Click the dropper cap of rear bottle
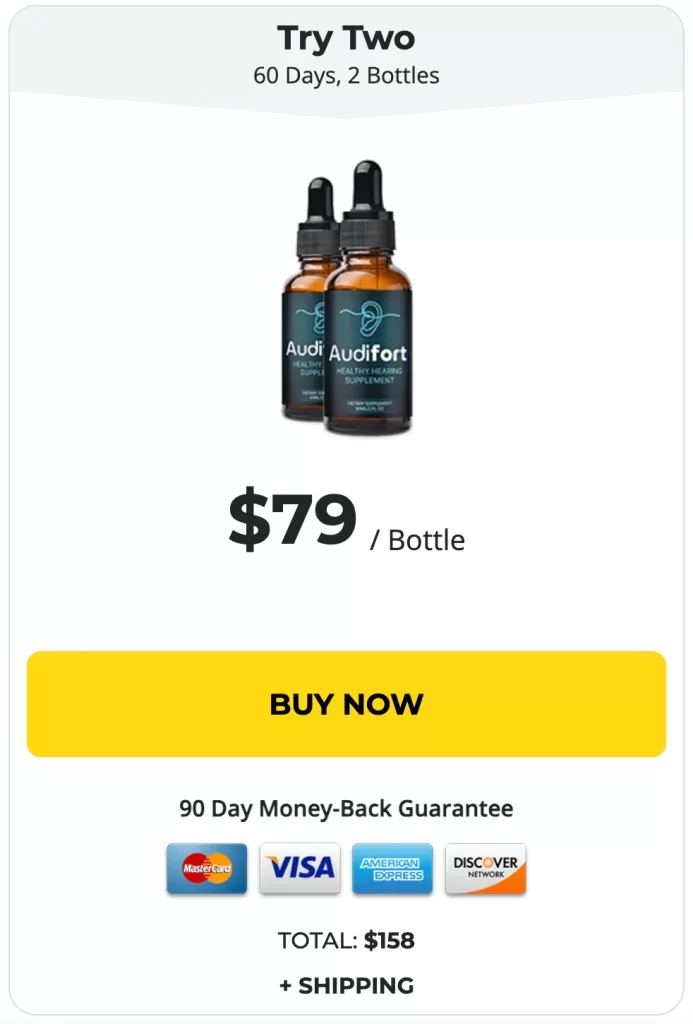 (318, 216)
